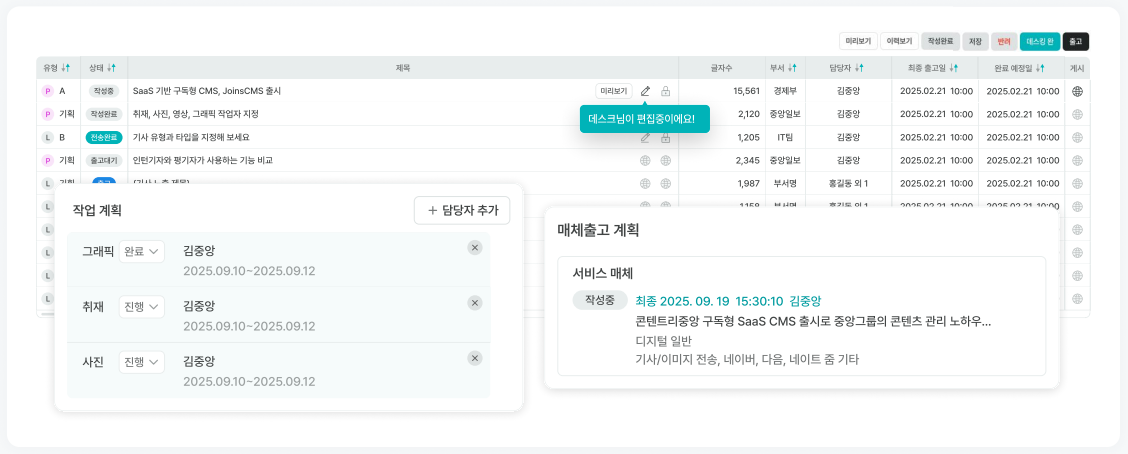Open the 취재 status dropdown showing 진행
The width and height of the screenshot is (1128, 454).
point(141,307)
